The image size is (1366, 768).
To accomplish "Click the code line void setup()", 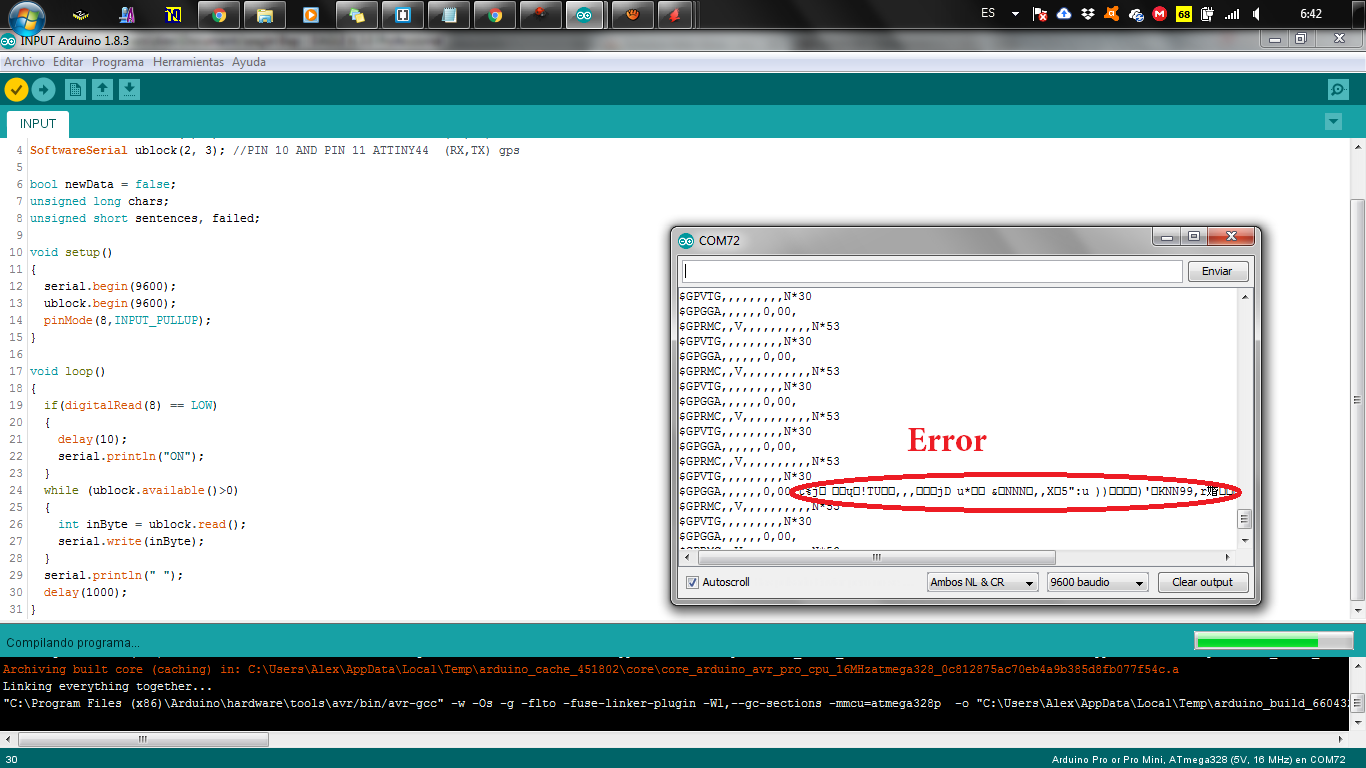I will [71, 252].
